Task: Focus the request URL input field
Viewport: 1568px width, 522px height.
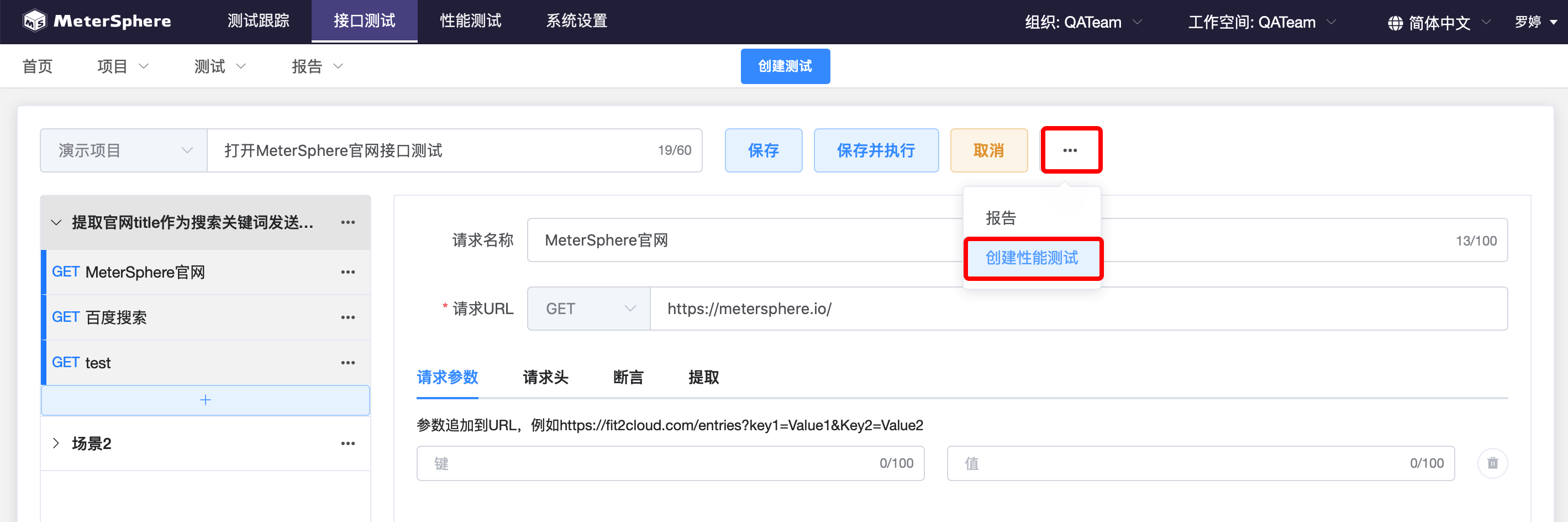Action: 1078,309
